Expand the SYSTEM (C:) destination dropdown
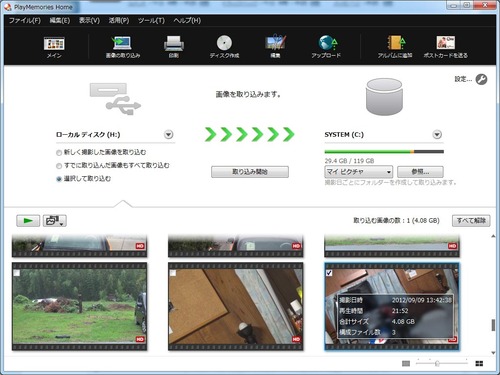 [x=437, y=135]
